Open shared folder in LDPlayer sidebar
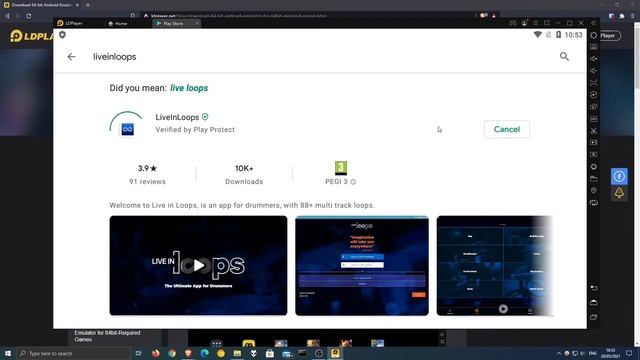Image resolution: width=640 pixels, height=360 pixels. [593, 178]
